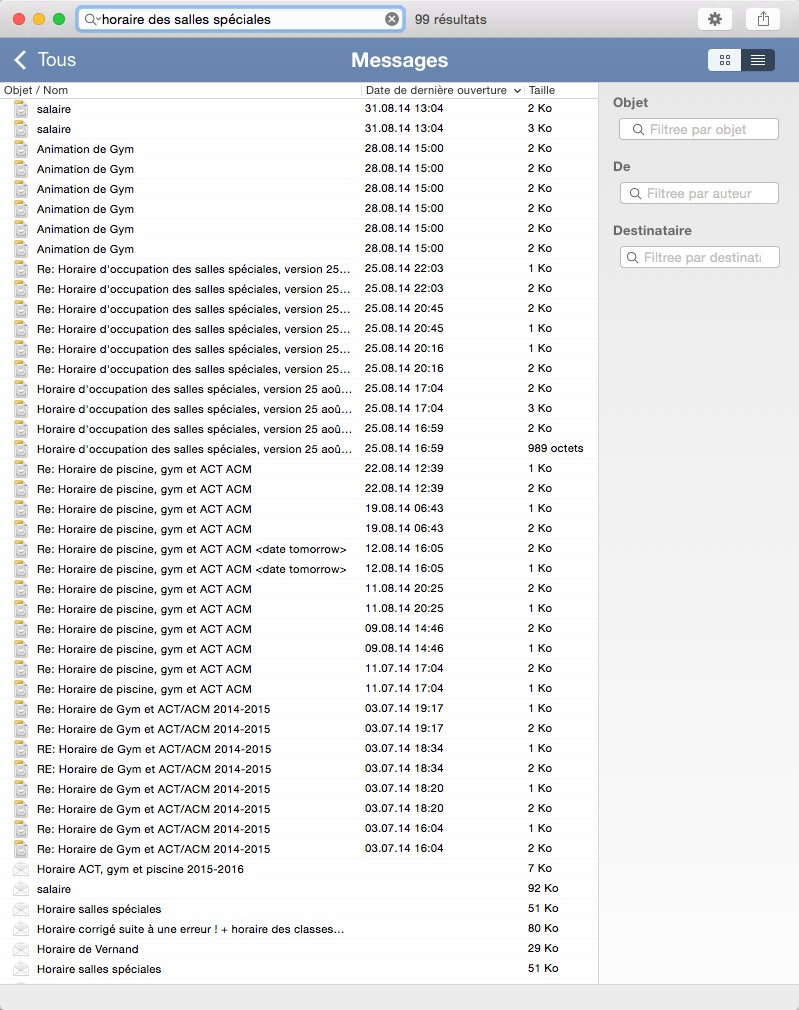The image size is (799, 1010).
Task: Select Re: Horaire de Gym 19:17, 1 Ko
Action: 299,709
